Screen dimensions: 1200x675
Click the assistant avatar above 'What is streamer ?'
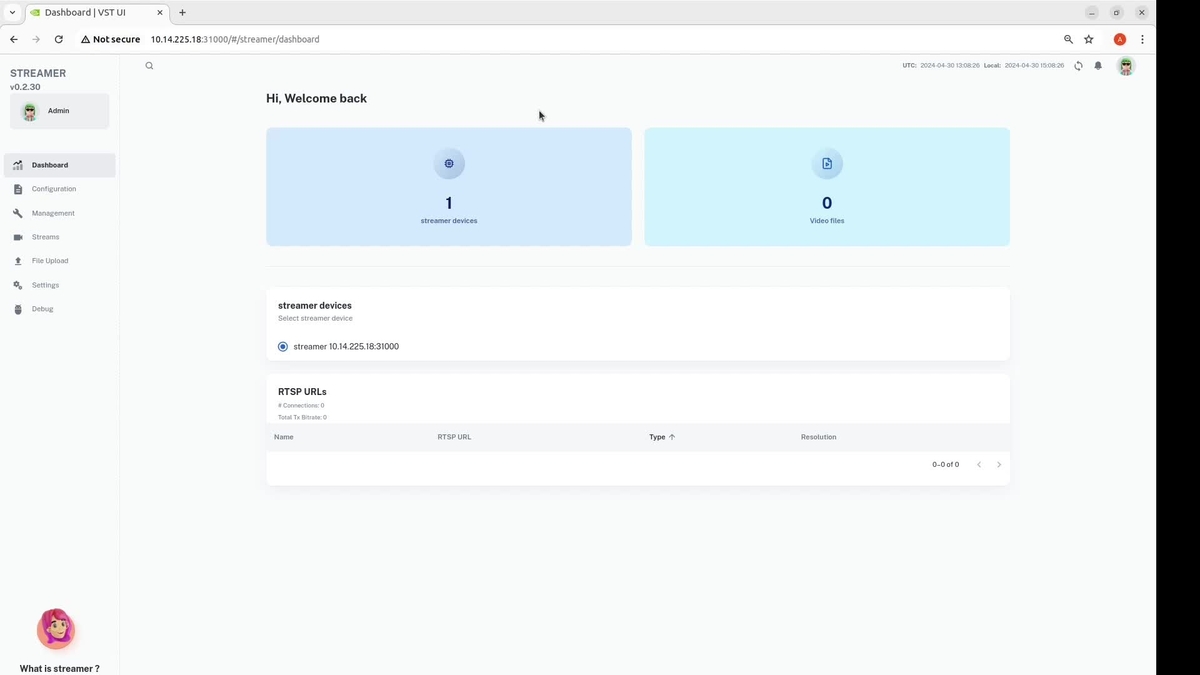pos(56,629)
